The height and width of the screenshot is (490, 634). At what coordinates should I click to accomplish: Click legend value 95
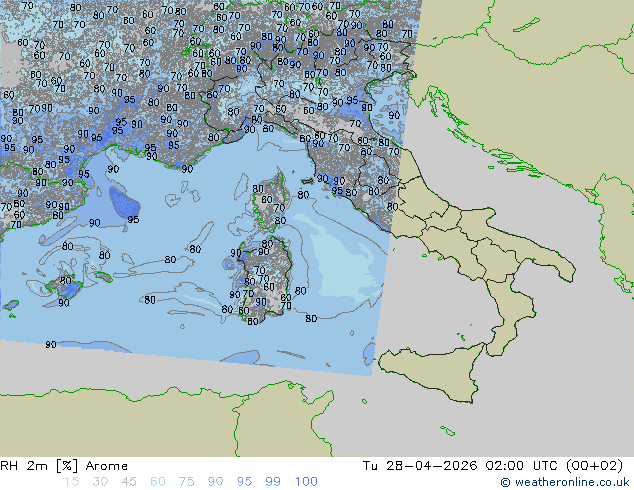pos(244,482)
